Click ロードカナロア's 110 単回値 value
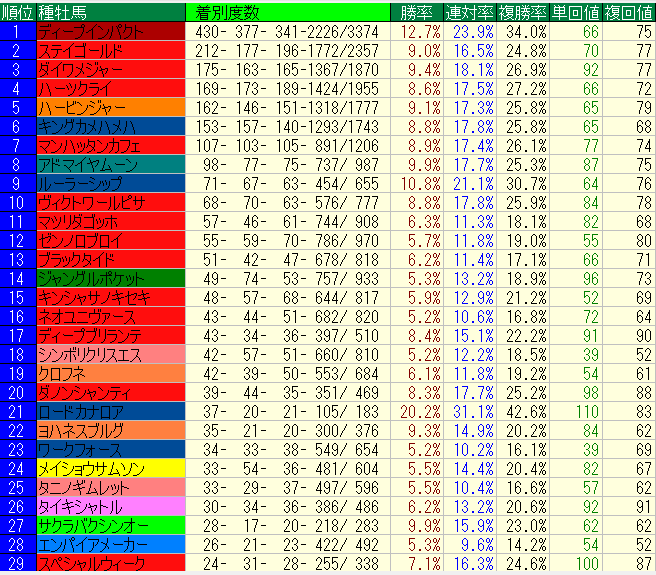The width and height of the screenshot is (656, 575). [x=587, y=412]
